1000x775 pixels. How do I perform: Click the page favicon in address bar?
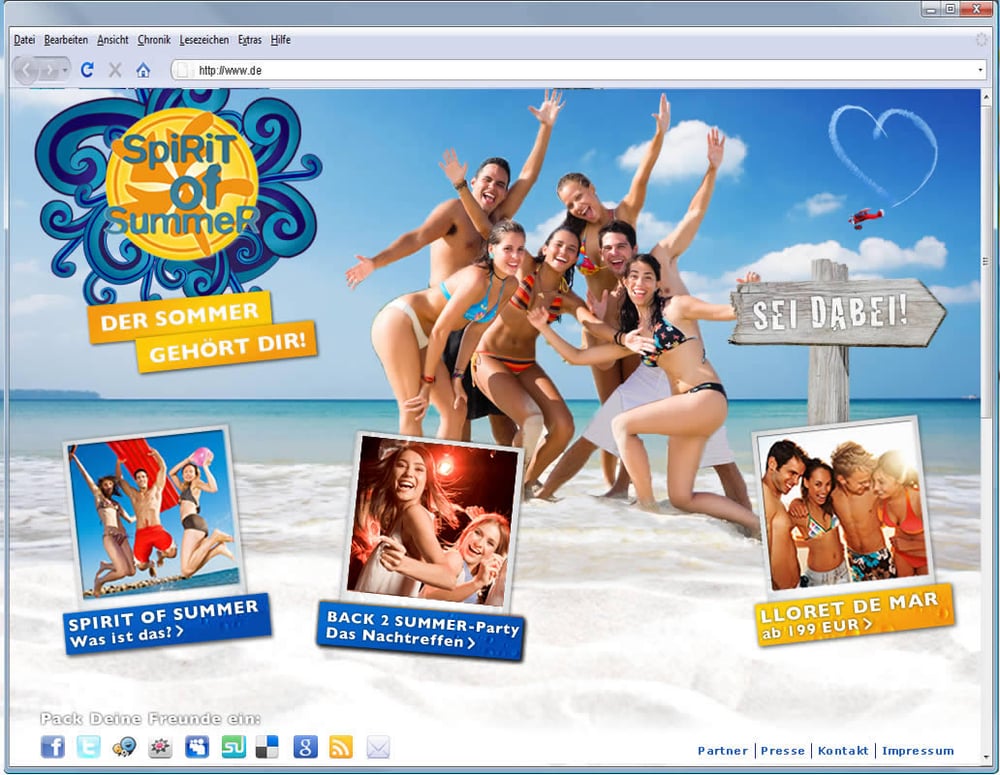[182, 70]
